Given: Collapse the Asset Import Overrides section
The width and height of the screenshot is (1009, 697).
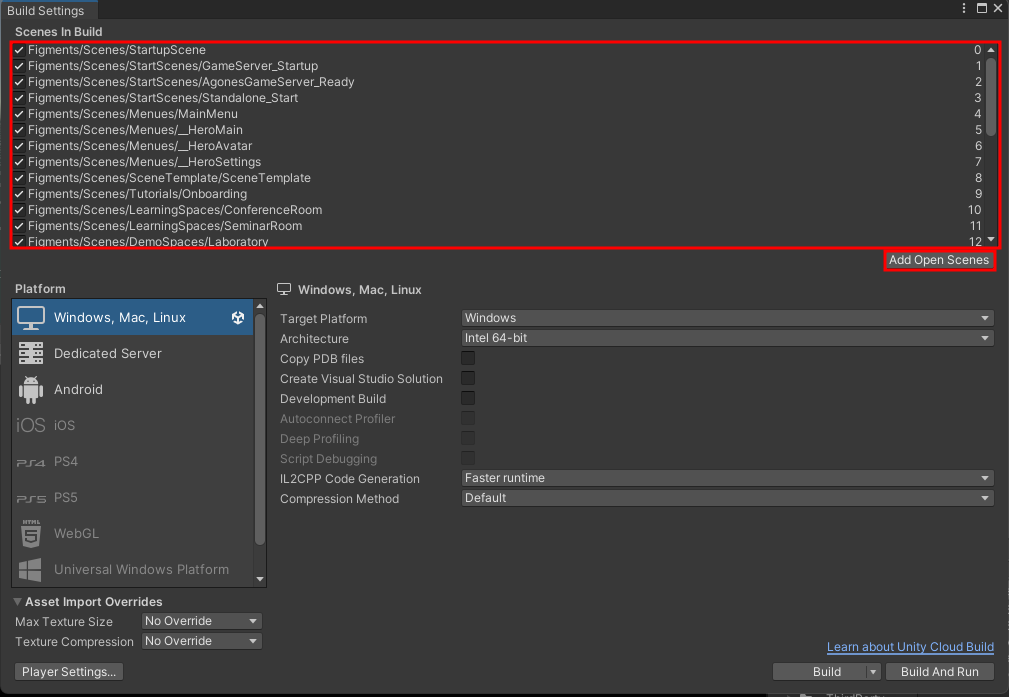Looking at the screenshot, I should point(17,602).
